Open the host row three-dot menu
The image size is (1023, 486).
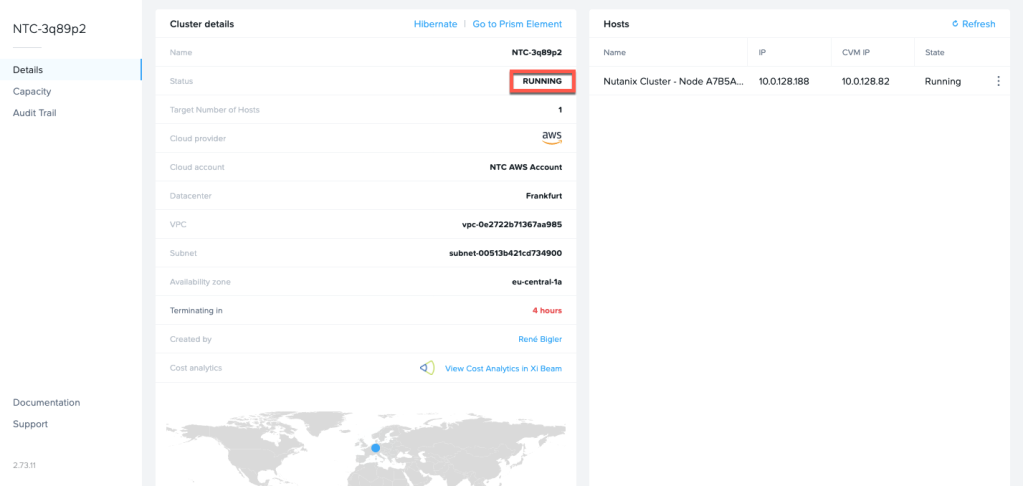point(998,82)
